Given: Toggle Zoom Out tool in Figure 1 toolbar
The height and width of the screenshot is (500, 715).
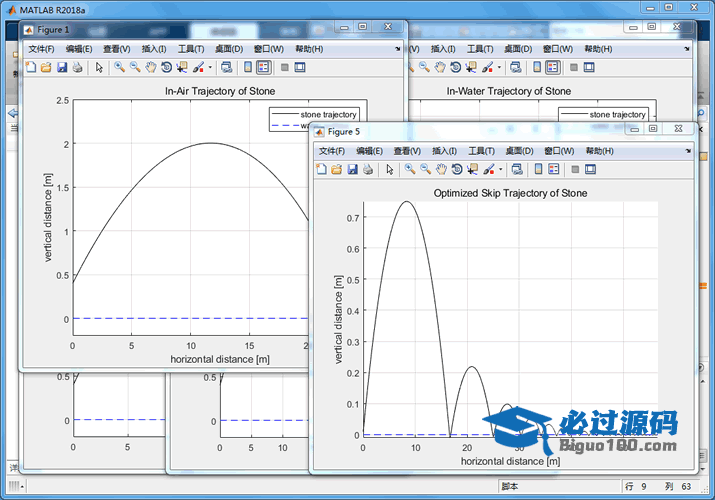Looking at the screenshot, I should pos(135,67).
